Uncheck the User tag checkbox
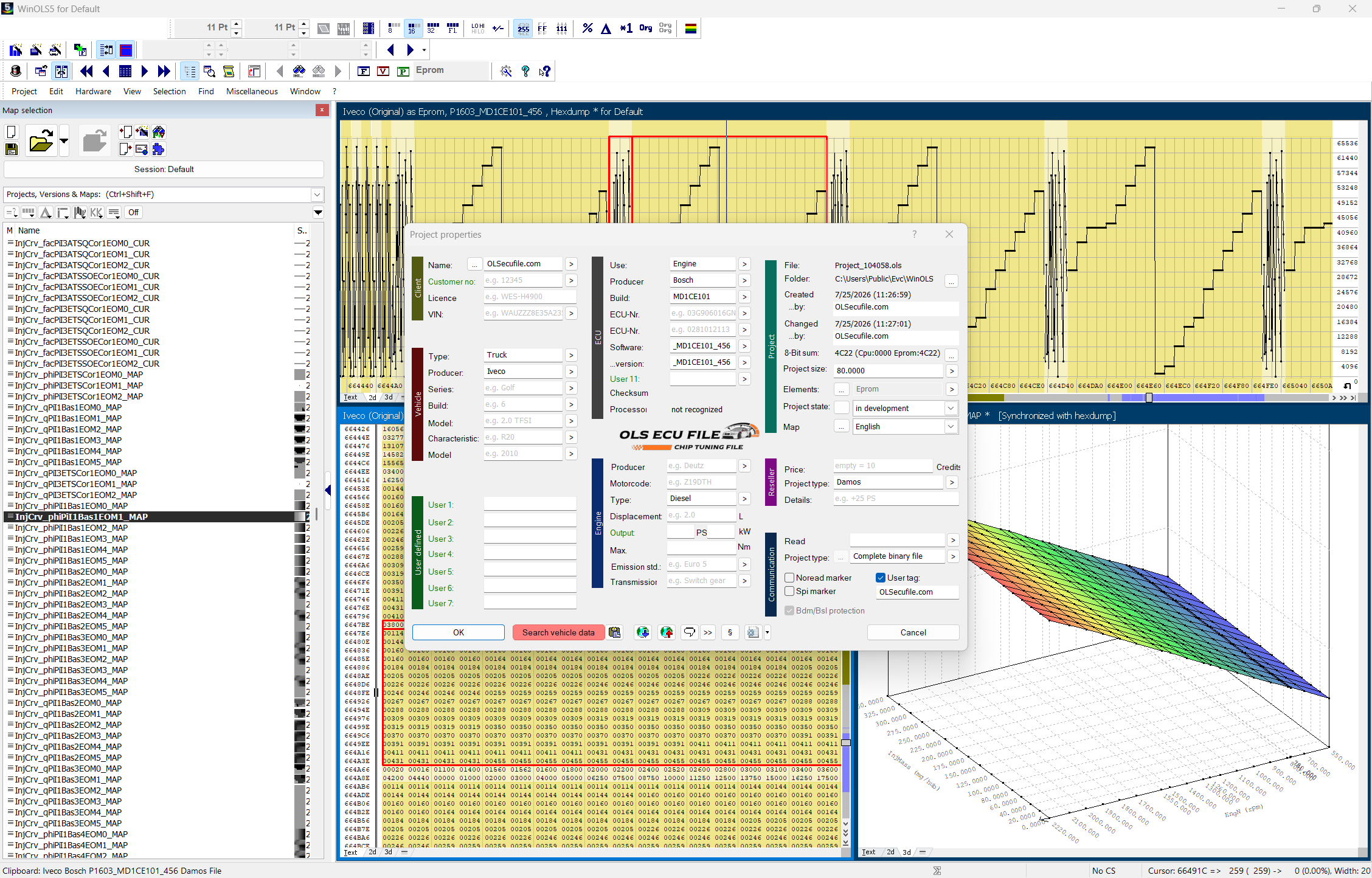The height and width of the screenshot is (878, 1372). click(x=880, y=578)
